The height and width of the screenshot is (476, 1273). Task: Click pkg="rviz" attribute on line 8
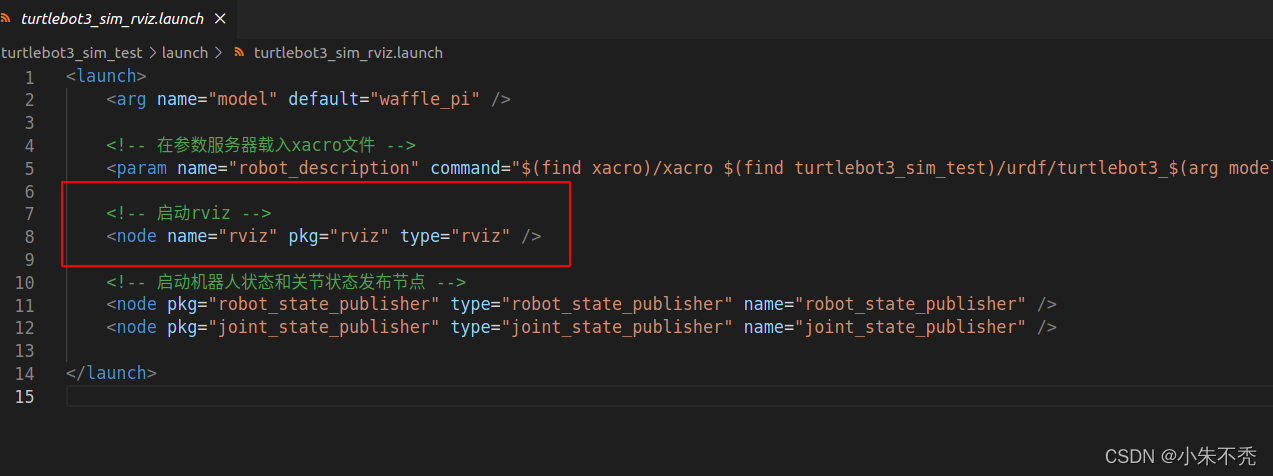tap(340, 236)
